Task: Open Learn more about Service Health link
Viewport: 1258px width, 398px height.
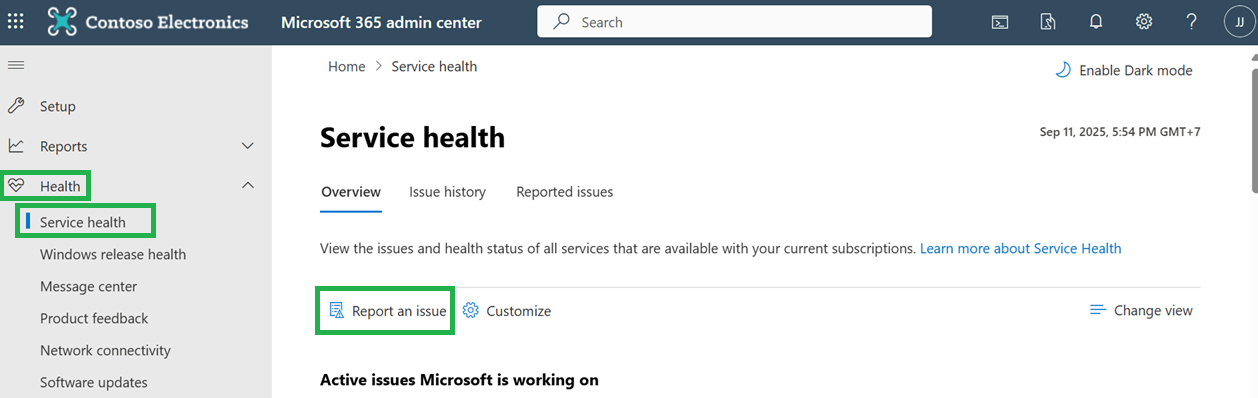Action: pos(1021,248)
